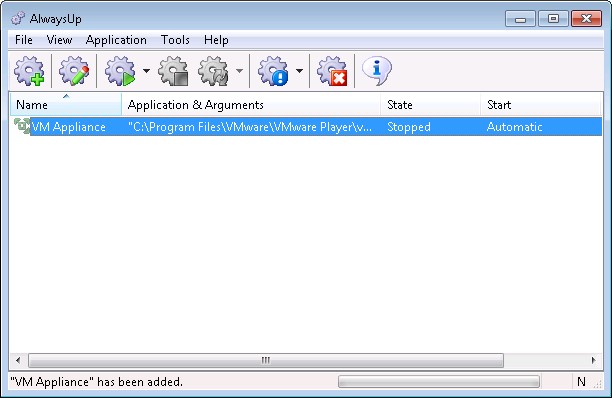Click the Edit Application pencil gear icon
Screen dimensions: 612x398
[x=74, y=71]
